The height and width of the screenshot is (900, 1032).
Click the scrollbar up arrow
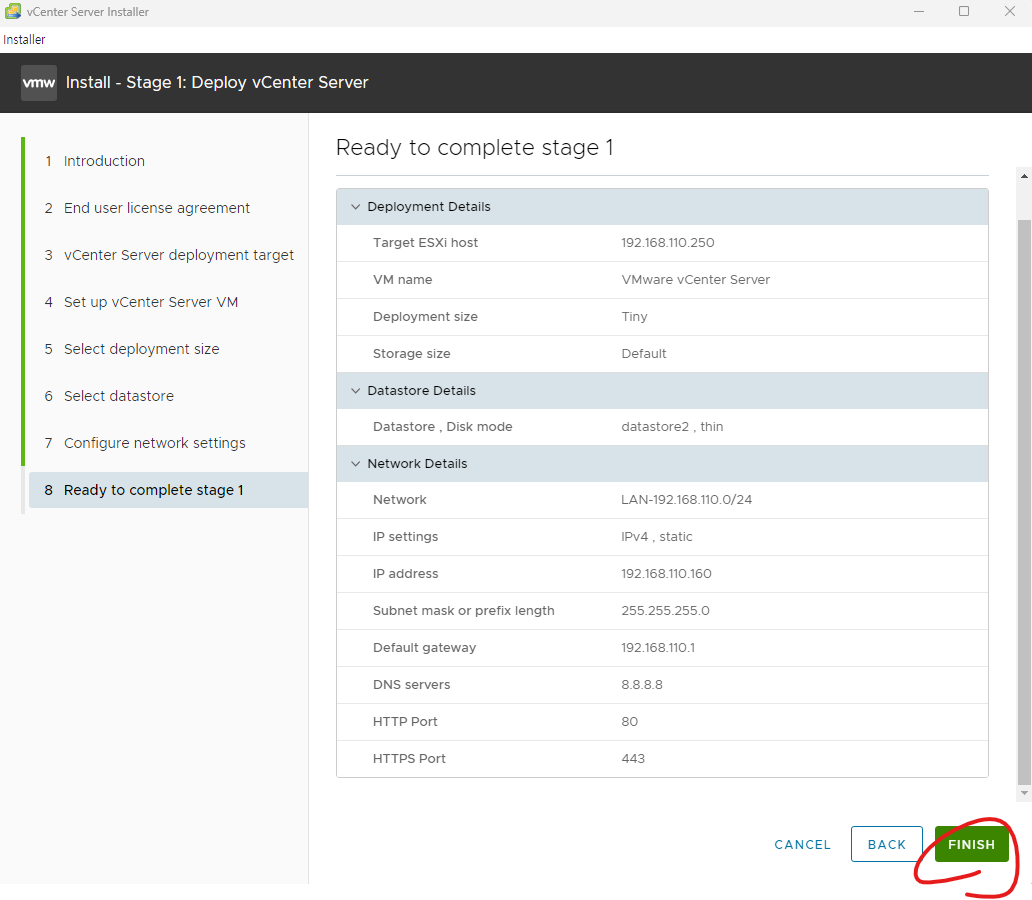coord(1024,176)
